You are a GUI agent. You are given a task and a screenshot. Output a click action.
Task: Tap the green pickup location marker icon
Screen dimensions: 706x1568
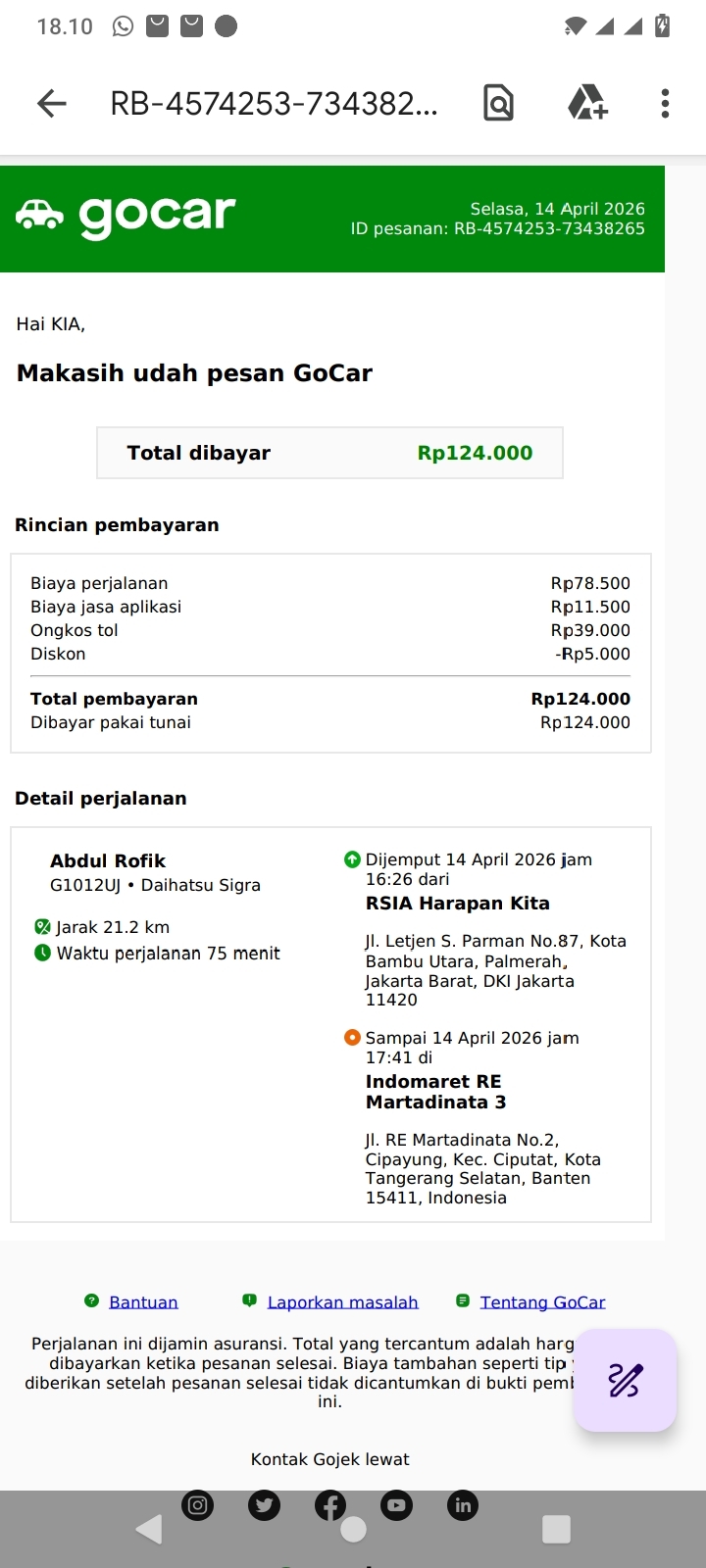tap(352, 859)
